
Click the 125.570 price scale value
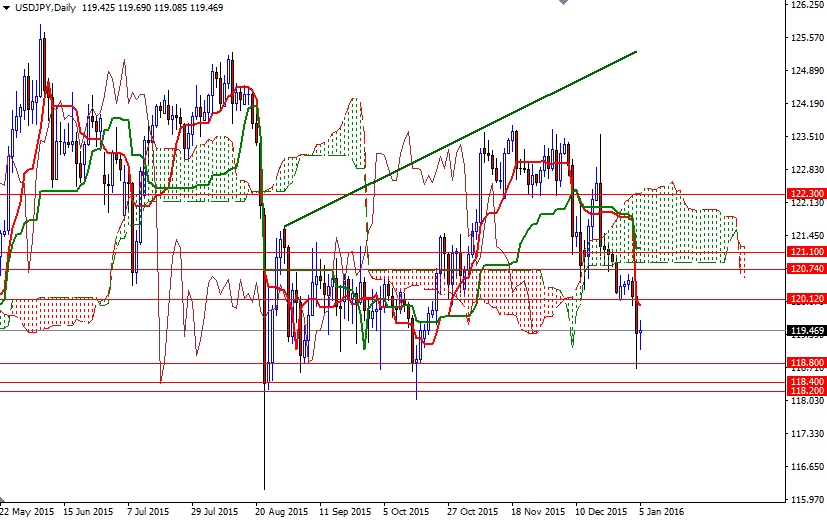[807, 37]
